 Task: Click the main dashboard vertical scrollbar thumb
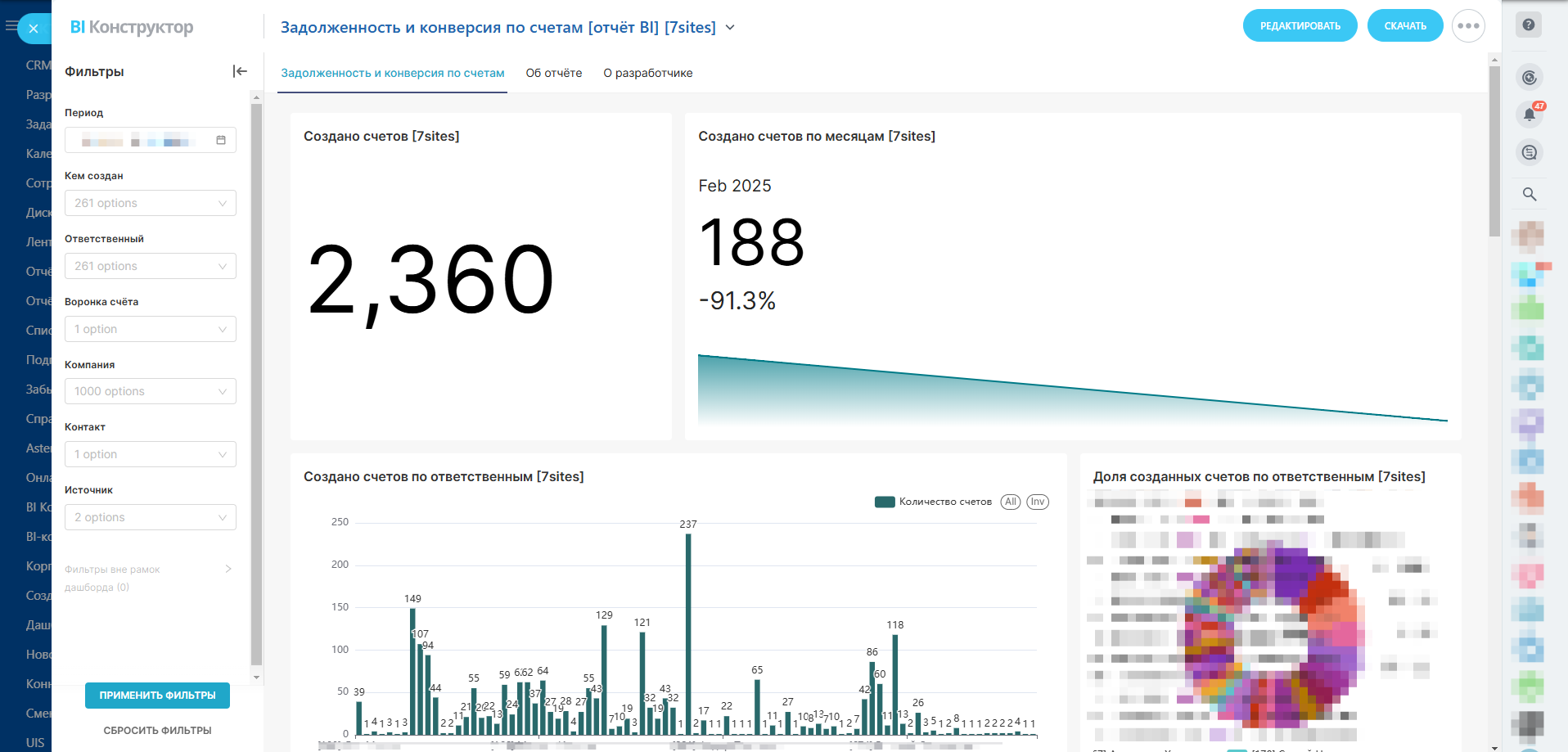click(x=1494, y=151)
